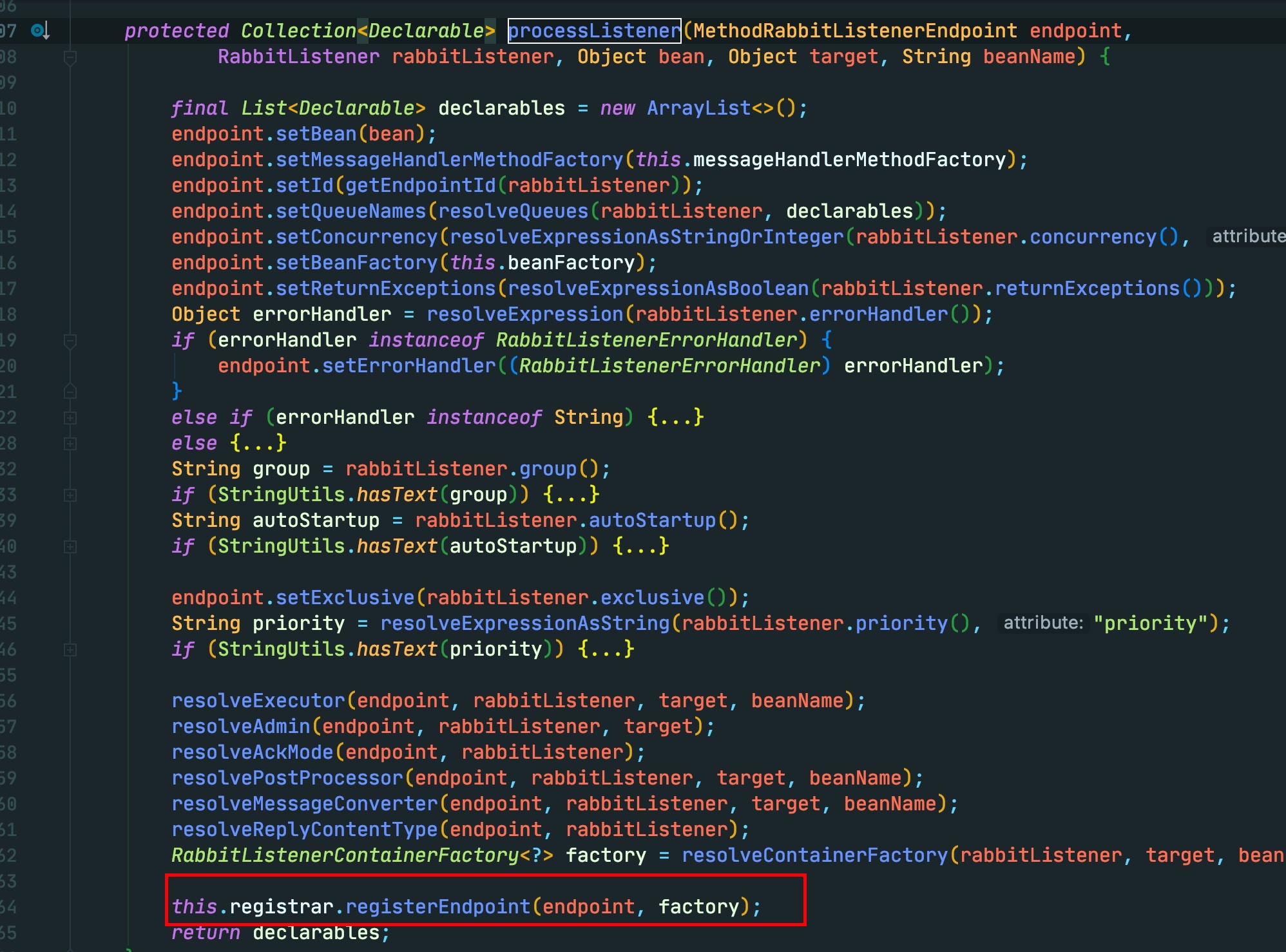Expand hasText(group) fold using gutter plus

71,495
